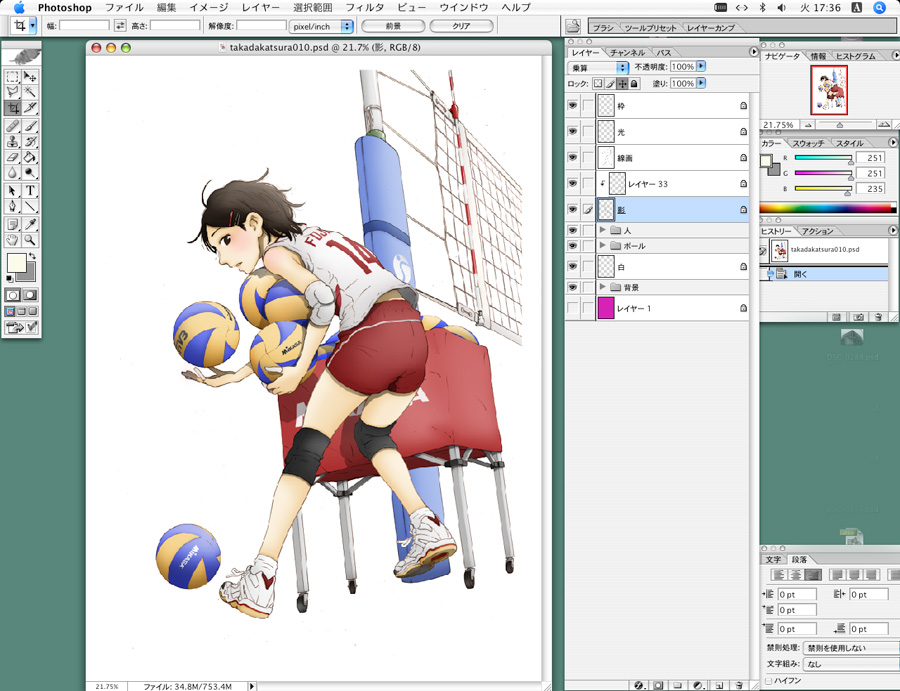This screenshot has height=691, width=900.
Task: Hide the ボール layer group
Action: coord(572,246)
